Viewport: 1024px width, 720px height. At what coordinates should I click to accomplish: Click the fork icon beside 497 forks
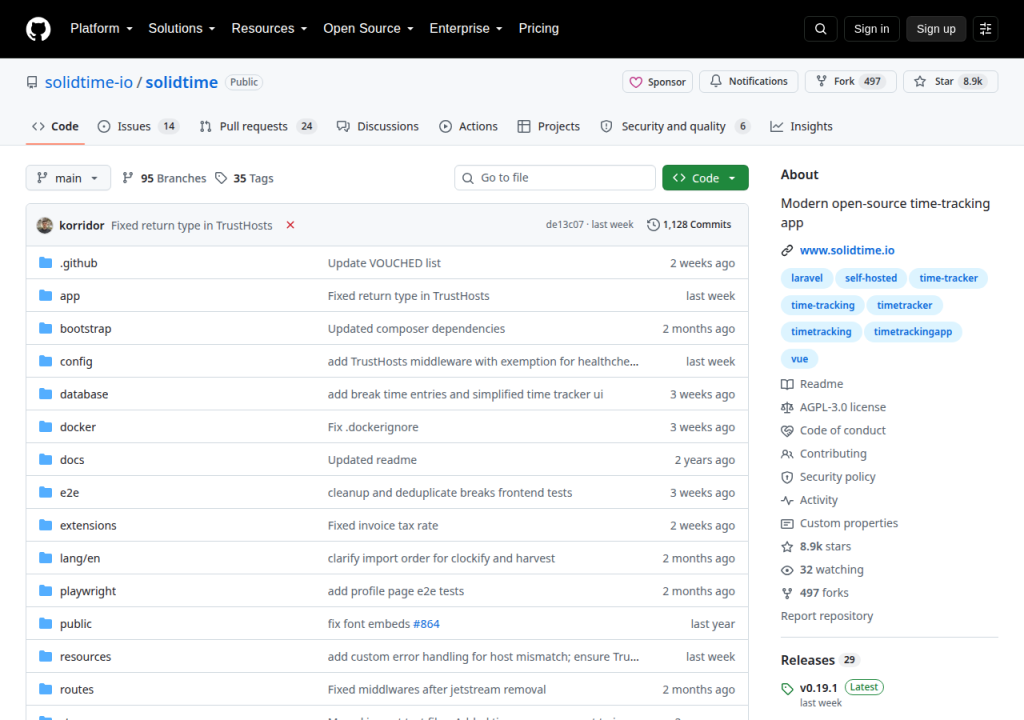[787, 593]
